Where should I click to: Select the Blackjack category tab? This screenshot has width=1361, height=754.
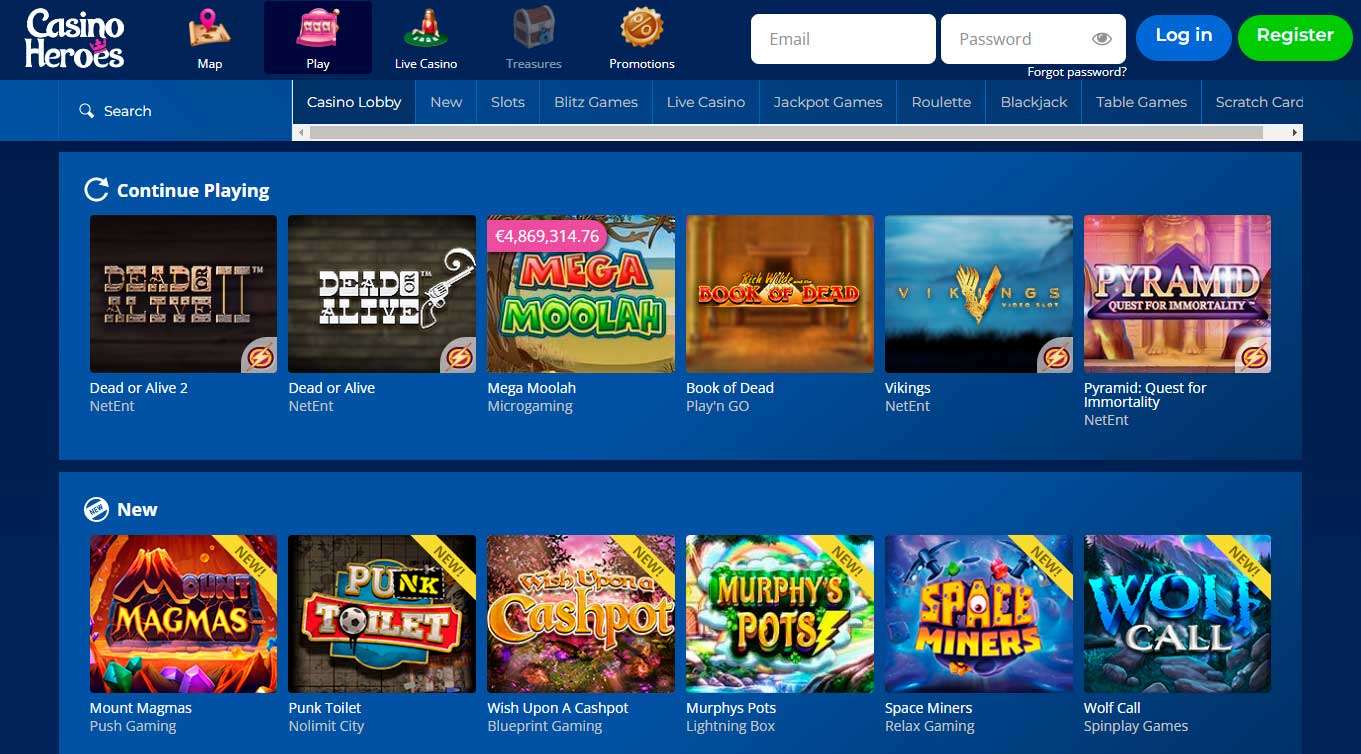(1034, 102)
